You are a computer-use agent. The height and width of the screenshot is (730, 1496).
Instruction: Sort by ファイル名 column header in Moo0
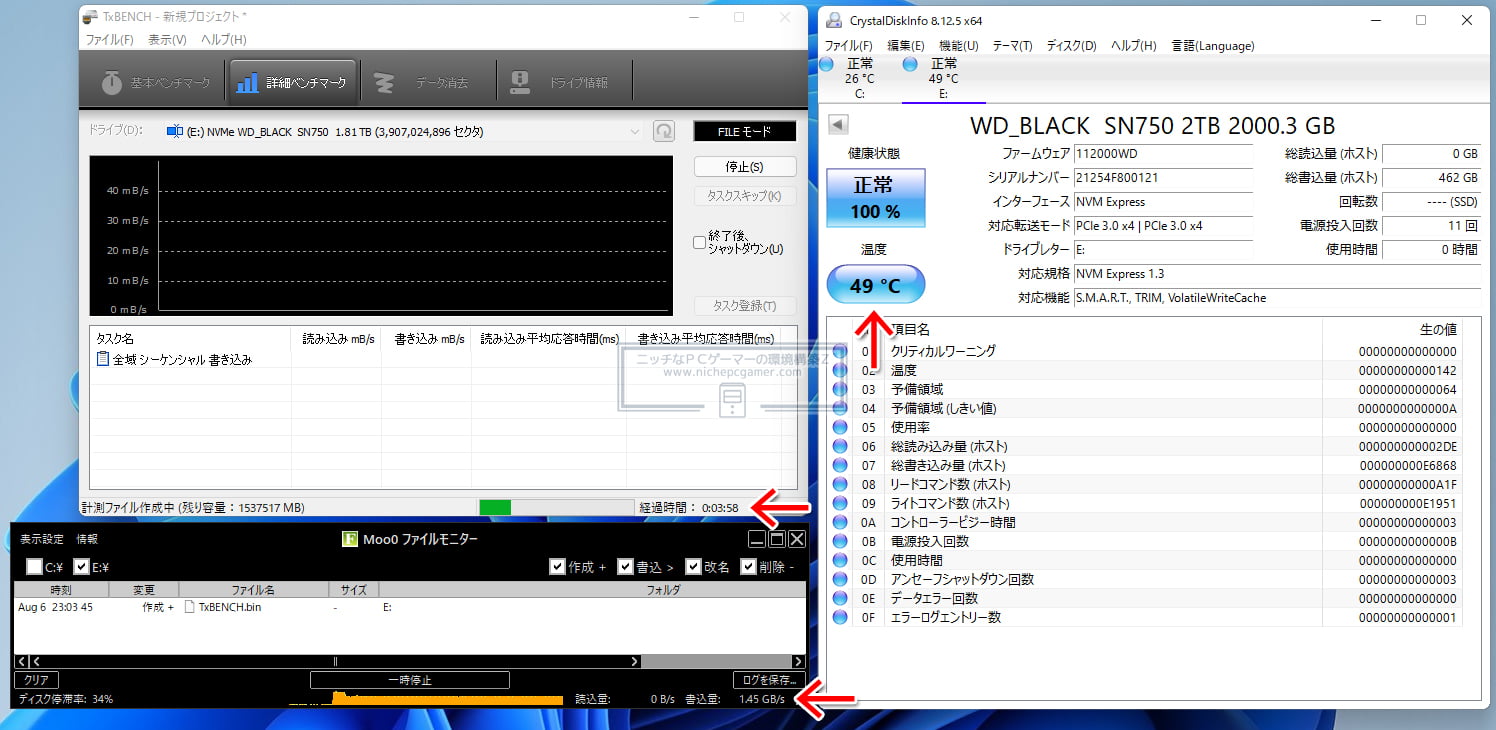point(253,590)
